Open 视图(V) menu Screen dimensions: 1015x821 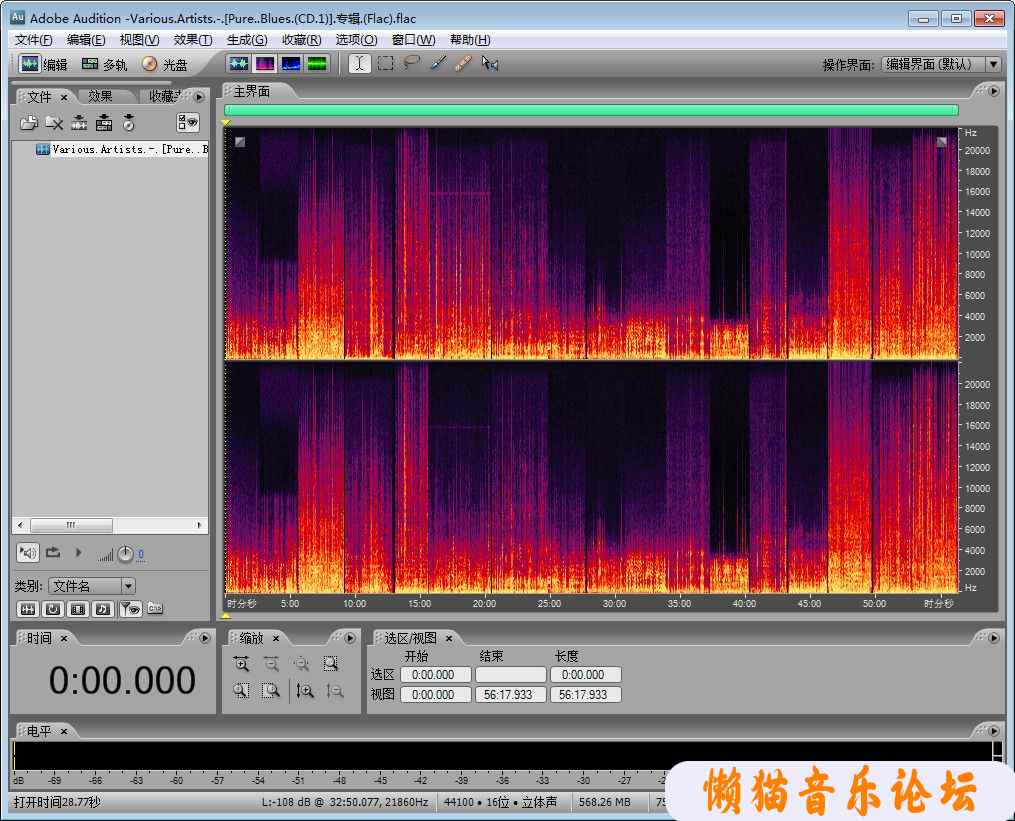click(139, 40)
